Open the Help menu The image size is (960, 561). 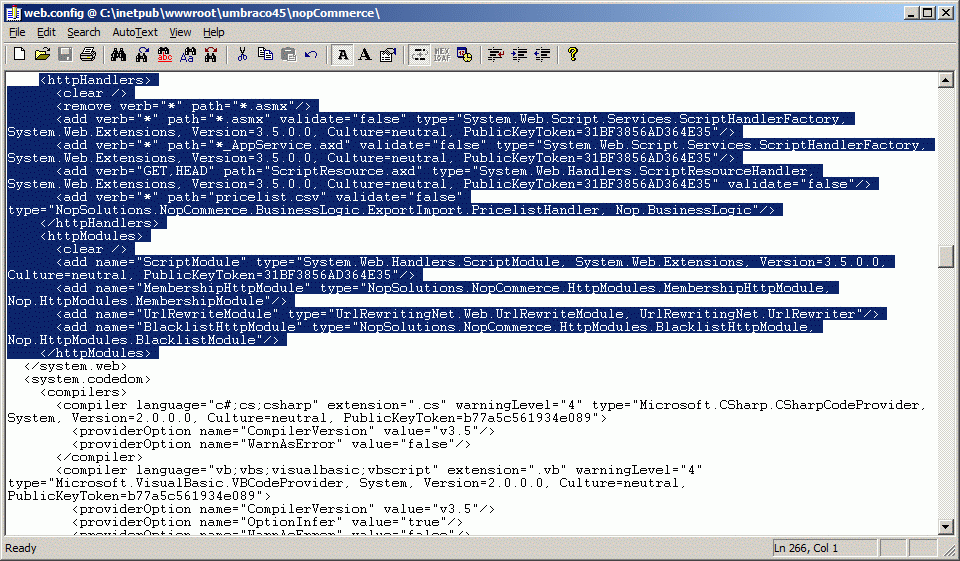(x=214, y=32)
